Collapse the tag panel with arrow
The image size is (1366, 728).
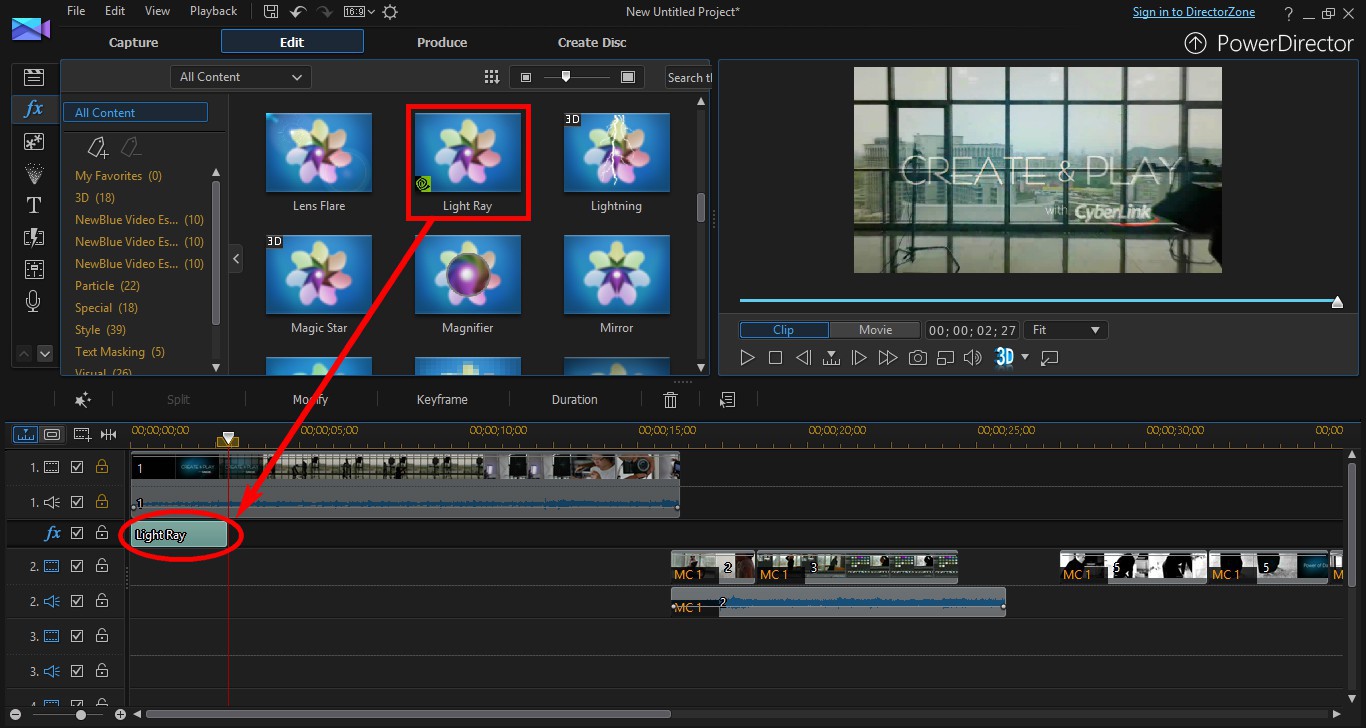click(236, 259)
